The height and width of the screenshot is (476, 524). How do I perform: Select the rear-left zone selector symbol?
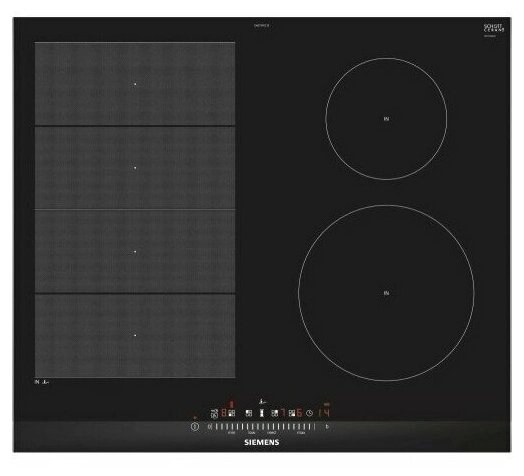(x=249, y=413)
